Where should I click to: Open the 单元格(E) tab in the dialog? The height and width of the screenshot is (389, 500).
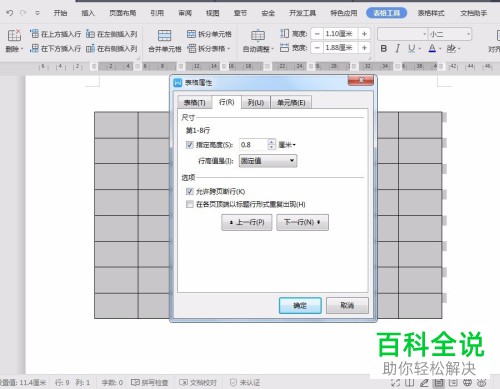[291, 103]
